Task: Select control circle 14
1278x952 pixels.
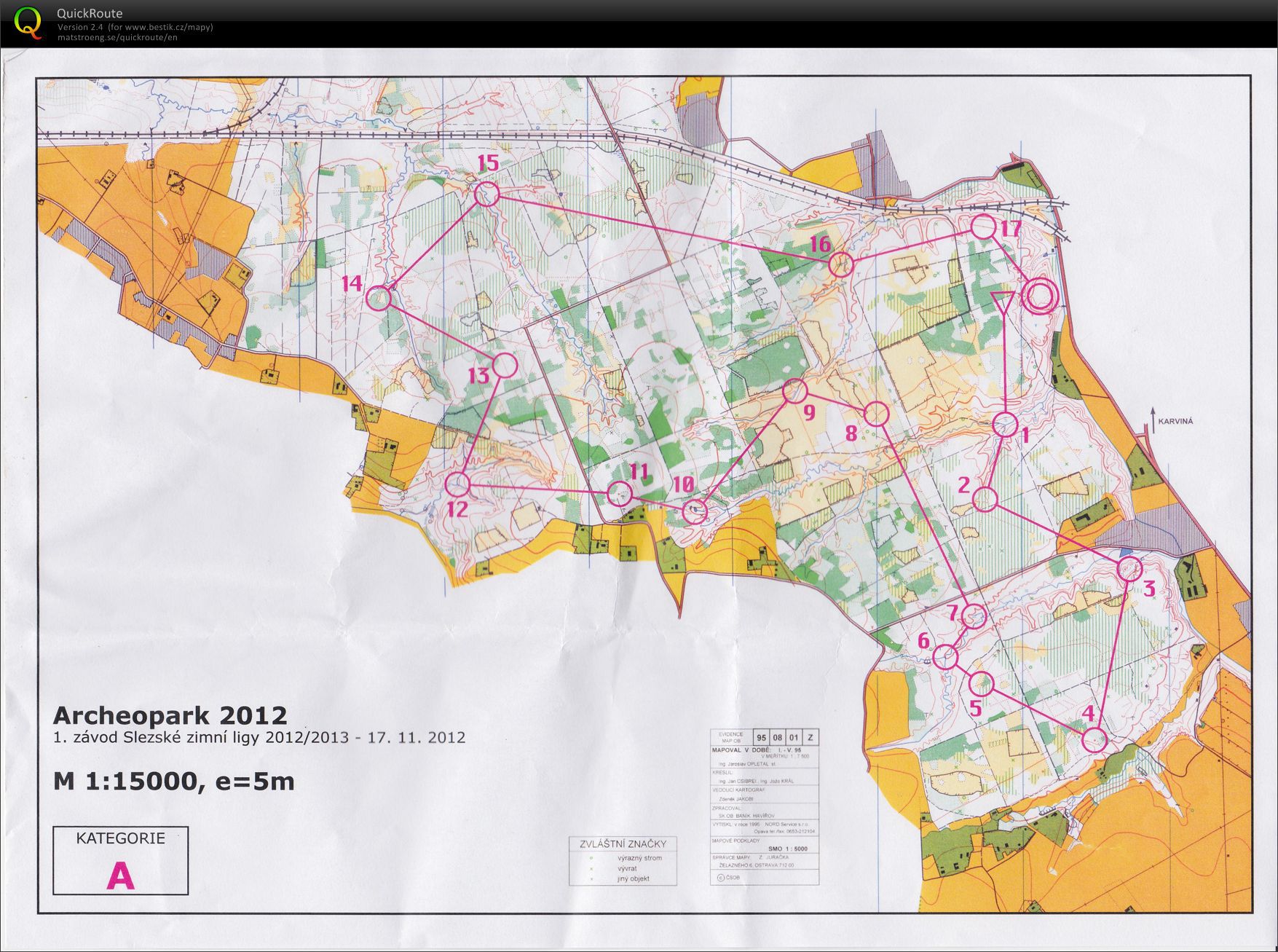Action: (378, 299)
